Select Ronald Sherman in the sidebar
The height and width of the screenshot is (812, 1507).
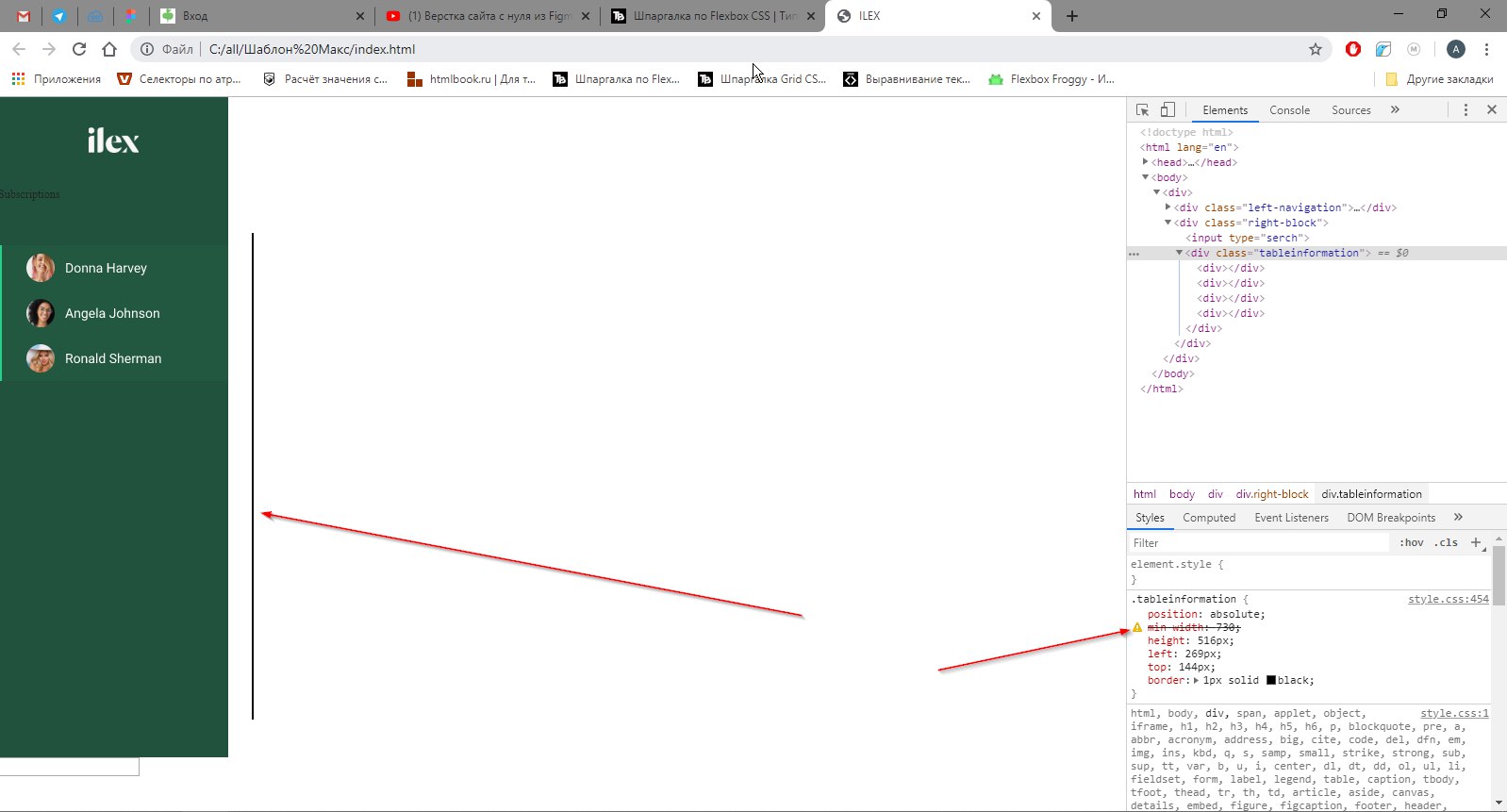click(x=114, y=358)
